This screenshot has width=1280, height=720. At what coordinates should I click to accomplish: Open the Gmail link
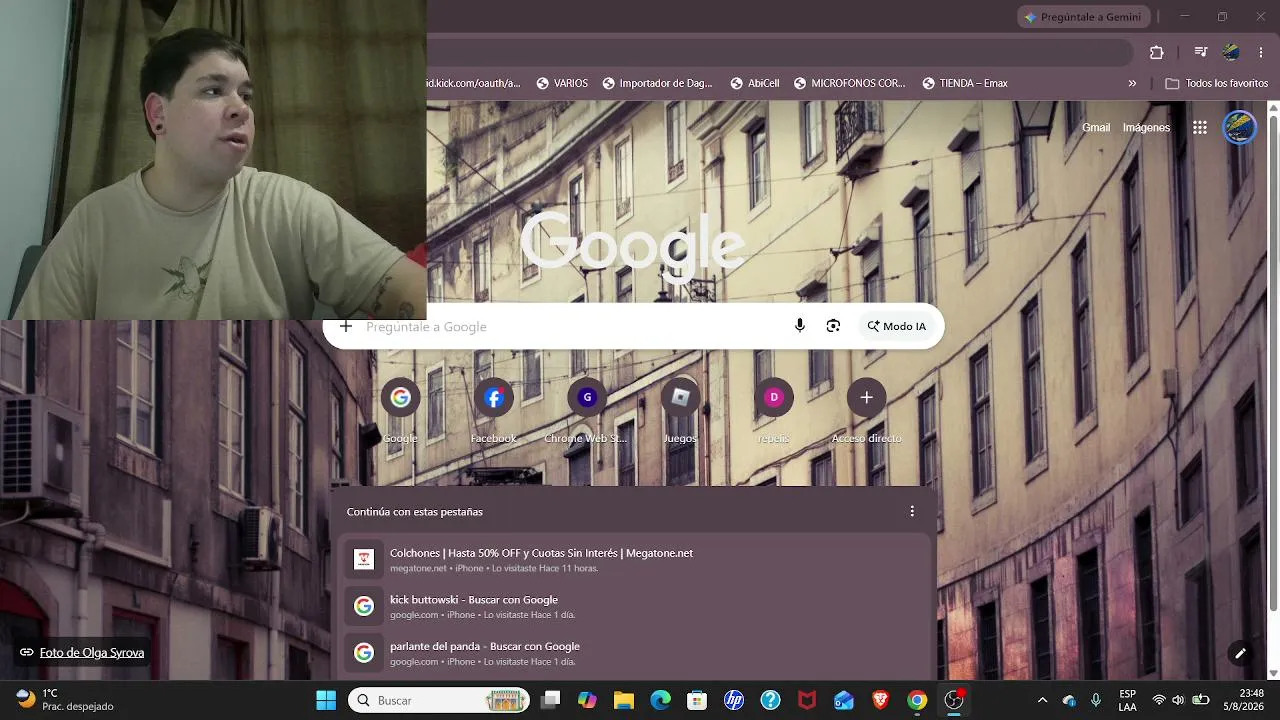coord(1096,128)
